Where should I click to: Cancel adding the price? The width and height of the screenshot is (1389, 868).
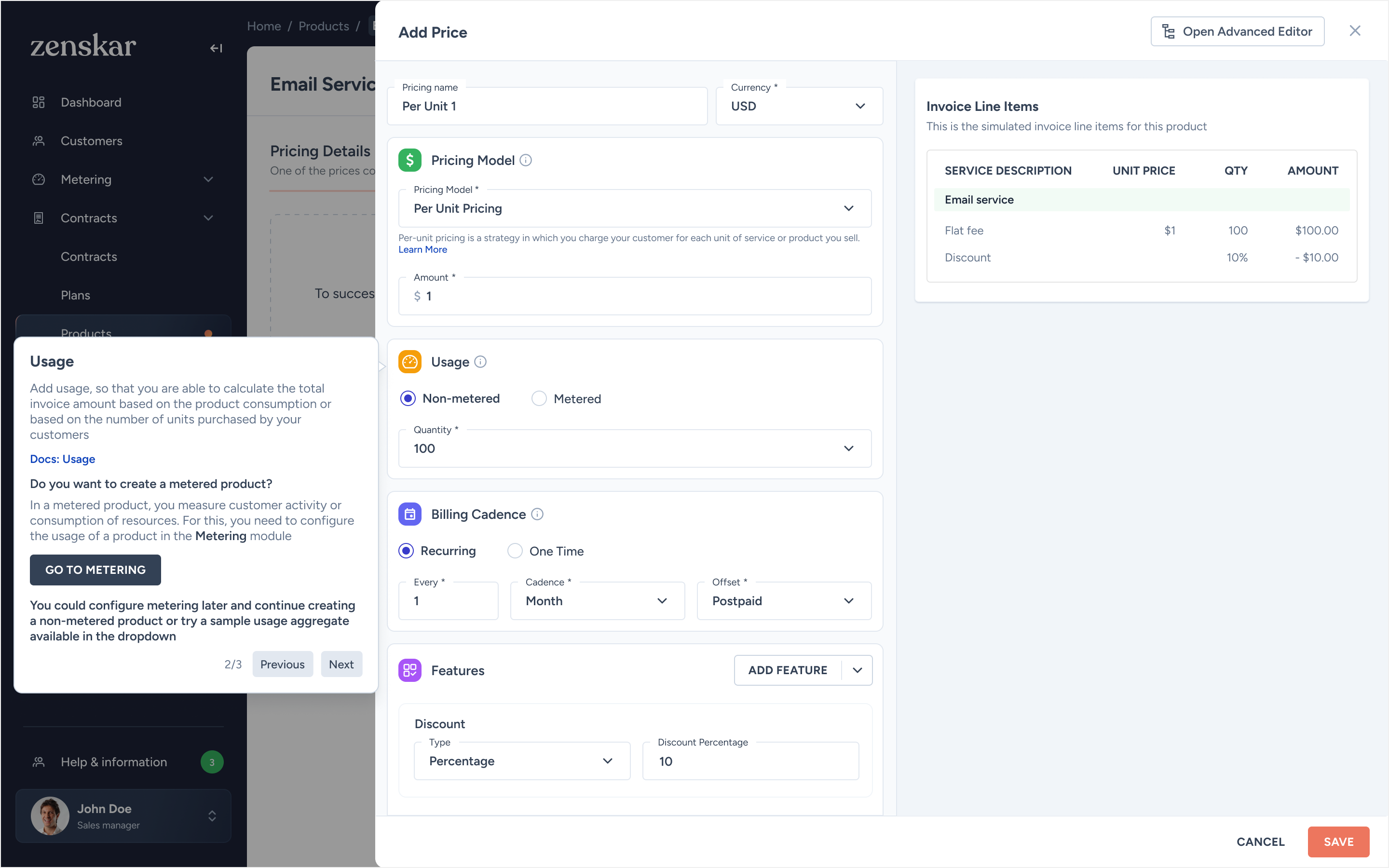coord(1260,841)
